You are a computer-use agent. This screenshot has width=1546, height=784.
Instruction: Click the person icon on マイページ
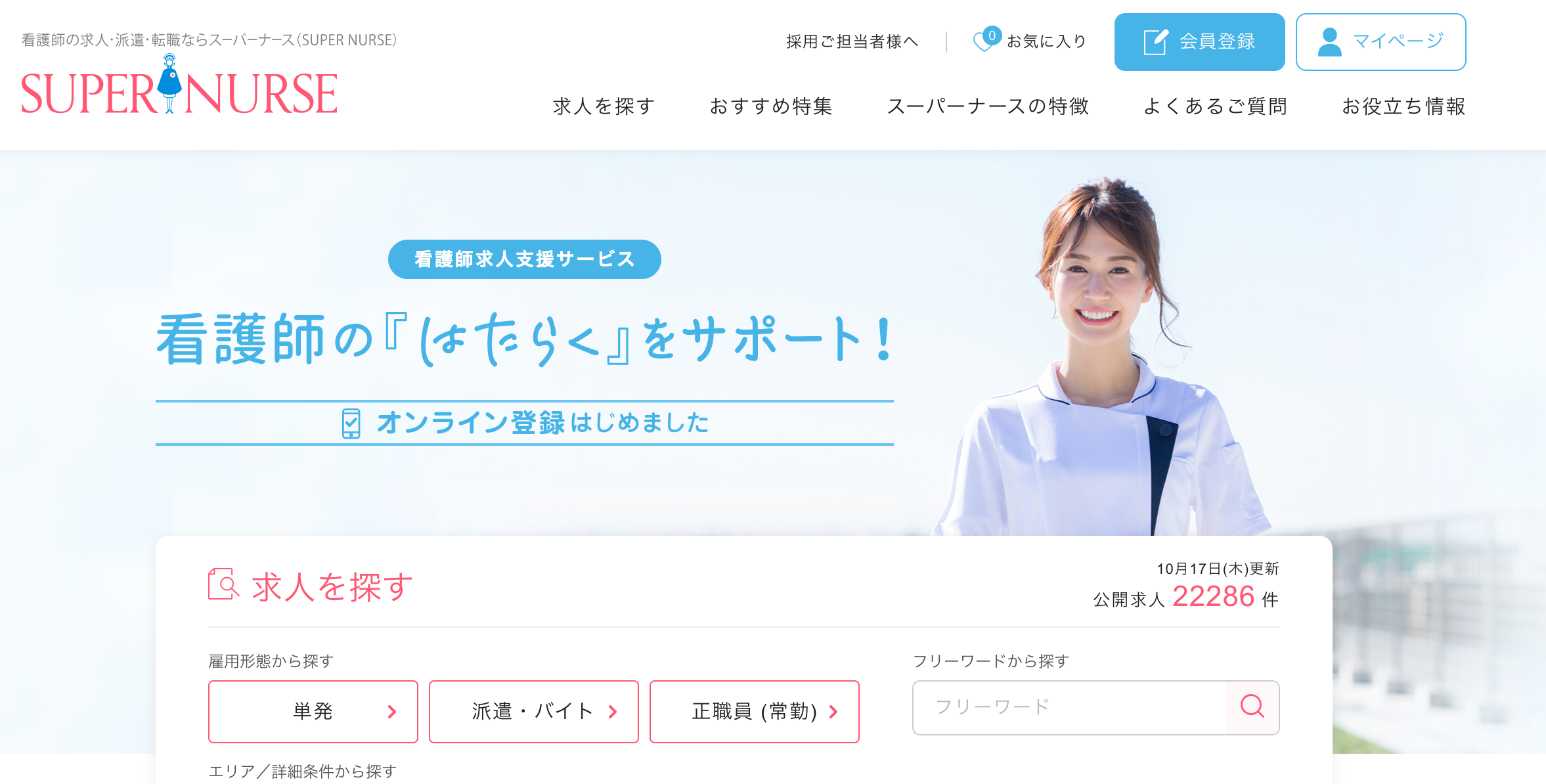point(1330,42)
